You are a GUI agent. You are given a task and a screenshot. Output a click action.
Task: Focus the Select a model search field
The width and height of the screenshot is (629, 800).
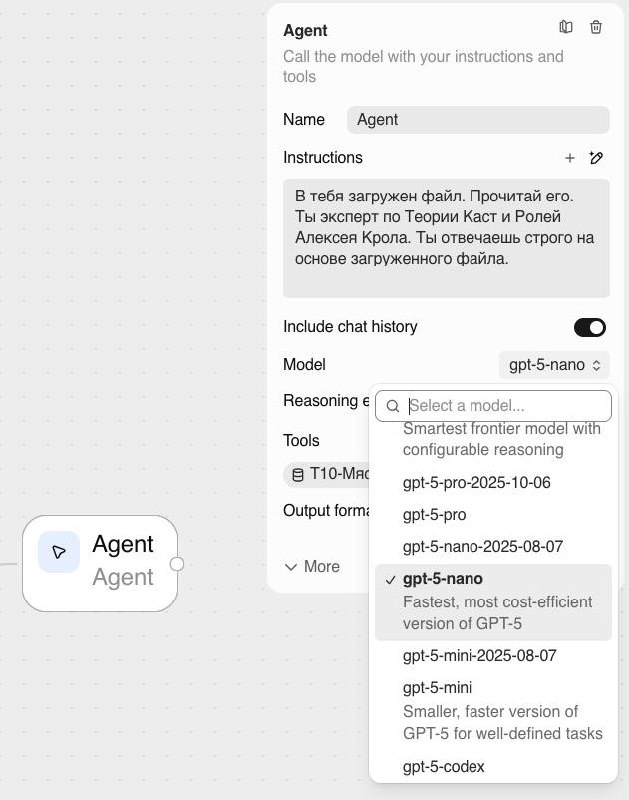tap(493, 406)
